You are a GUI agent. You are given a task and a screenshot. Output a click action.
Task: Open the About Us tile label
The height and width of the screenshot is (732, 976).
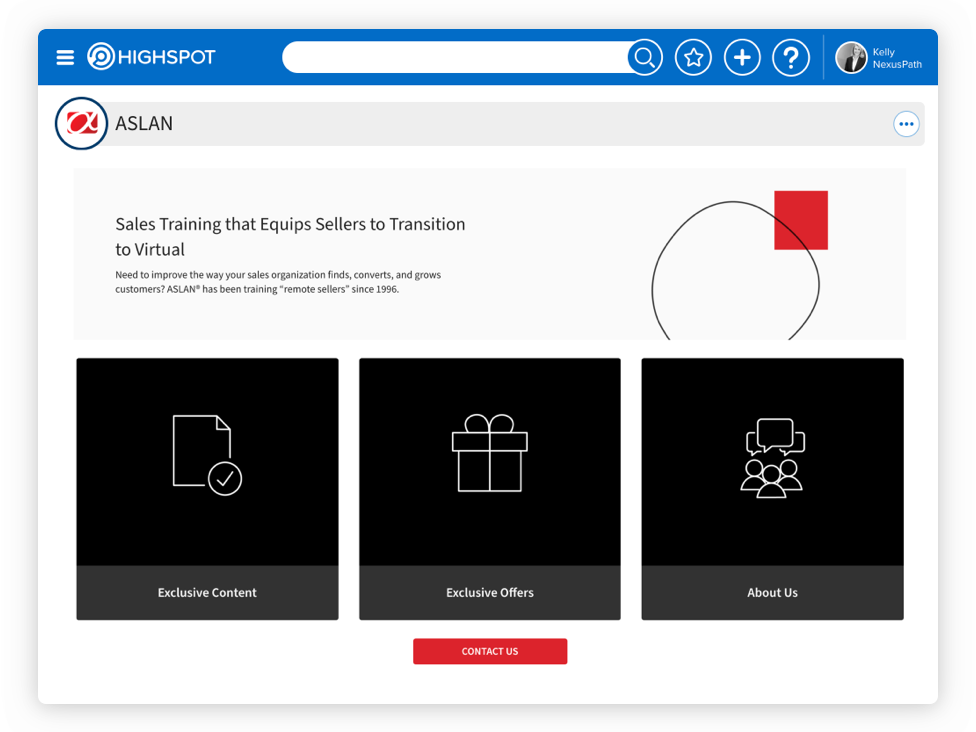click(772, 593)
